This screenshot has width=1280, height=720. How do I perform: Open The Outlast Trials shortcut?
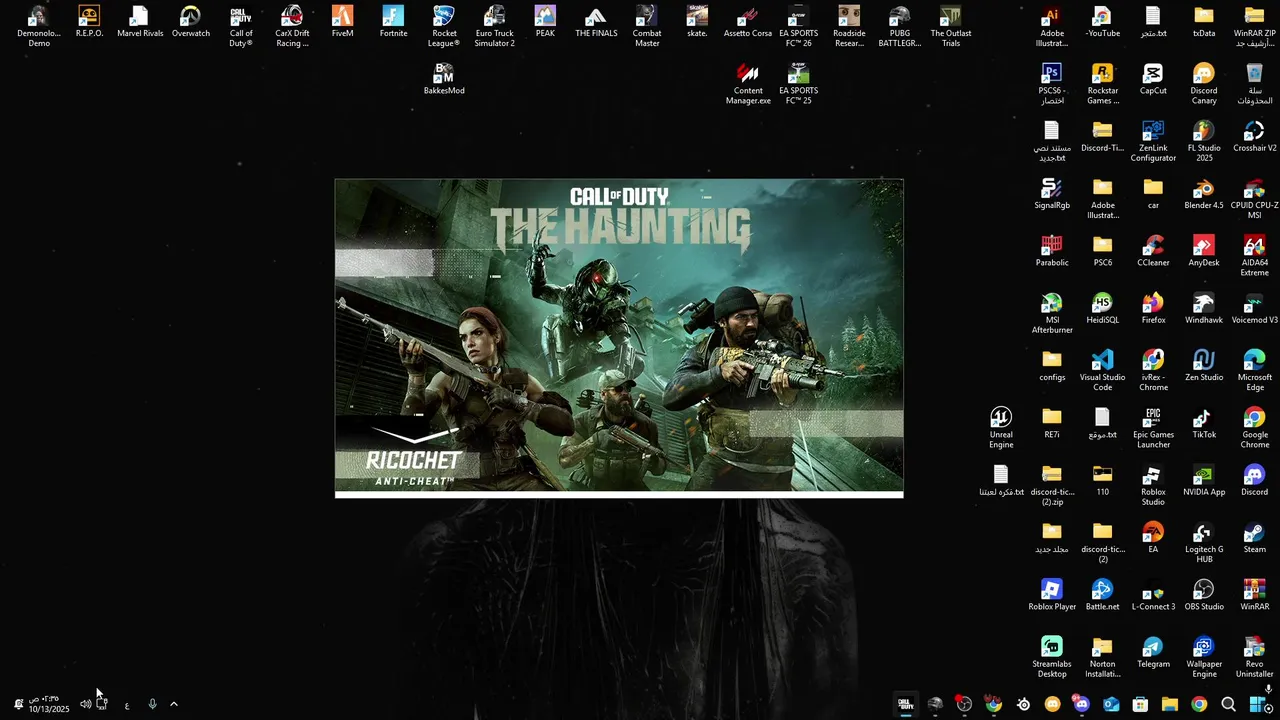(951, 26)
